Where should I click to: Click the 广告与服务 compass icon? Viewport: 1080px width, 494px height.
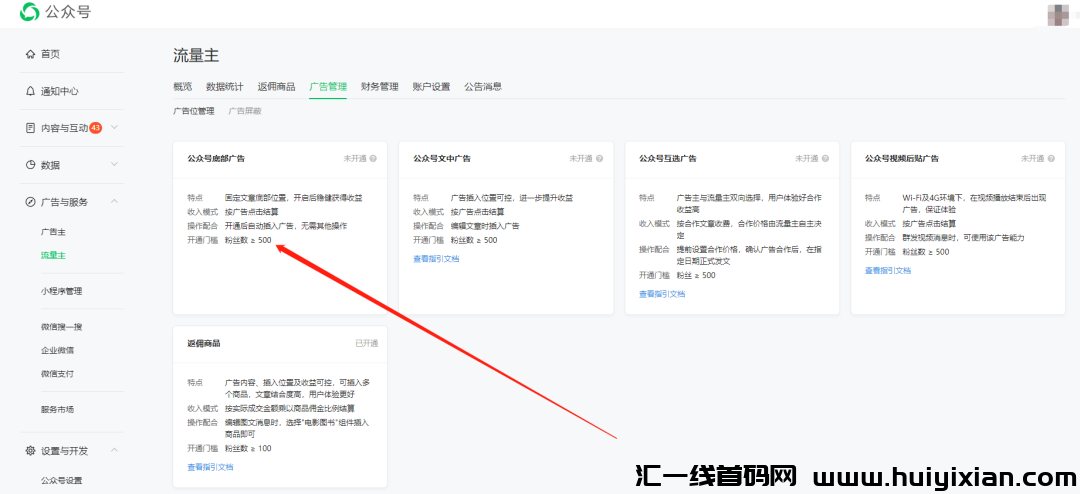tap(31, 202)
